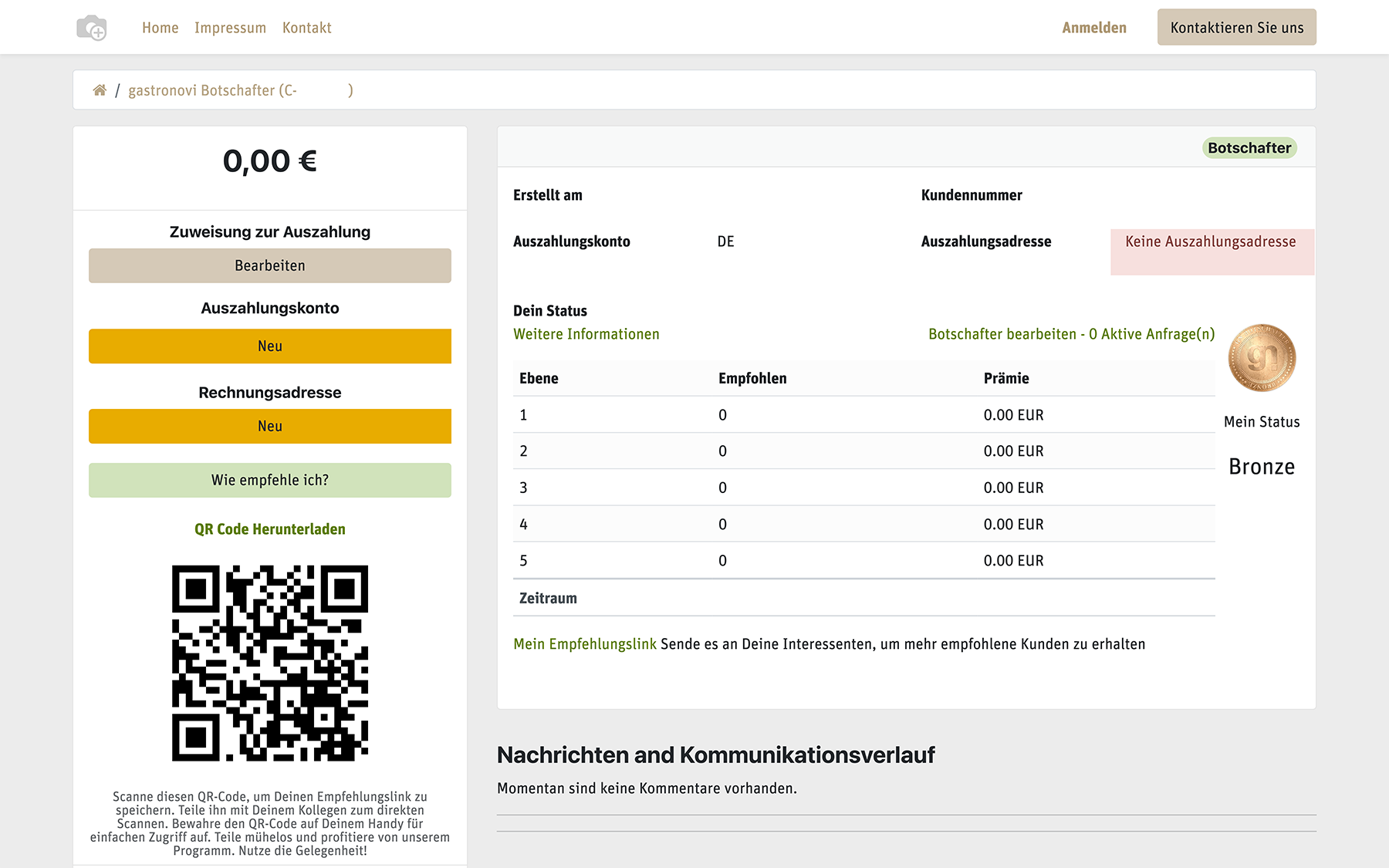1389x868 pixels.
Task: Click the Prämie column header
Action: (x=1006, y=378)
